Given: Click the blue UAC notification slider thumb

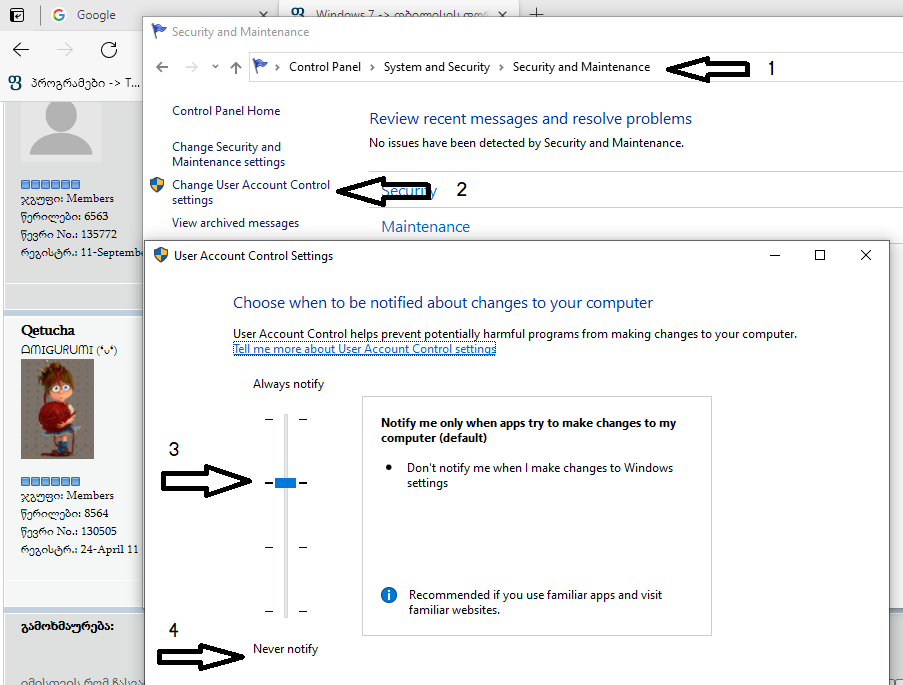Looking at the screenshot, I should click(x=285, y=483).
